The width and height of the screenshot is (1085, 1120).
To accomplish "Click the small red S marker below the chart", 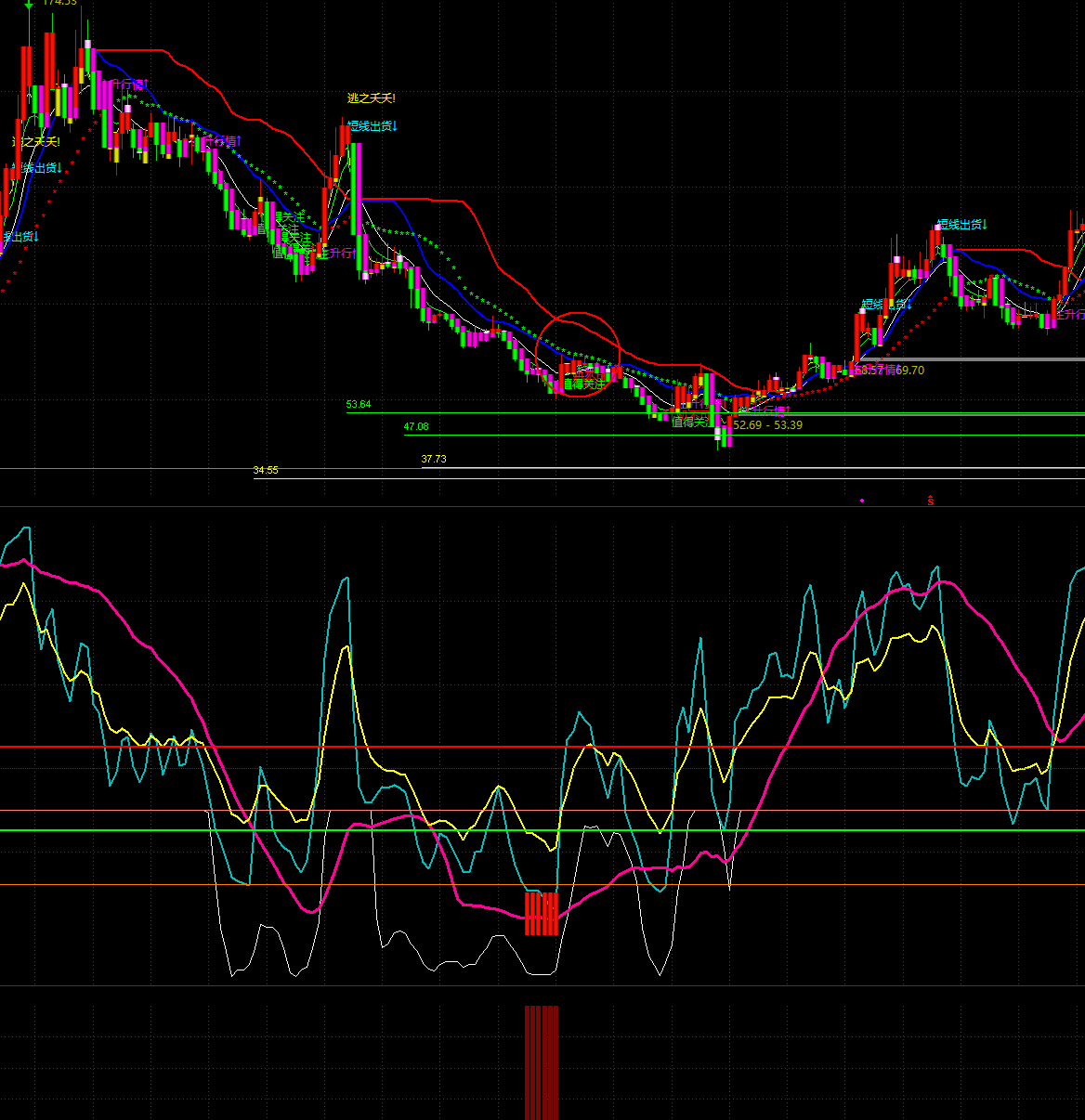I will (x=930, y=501).
